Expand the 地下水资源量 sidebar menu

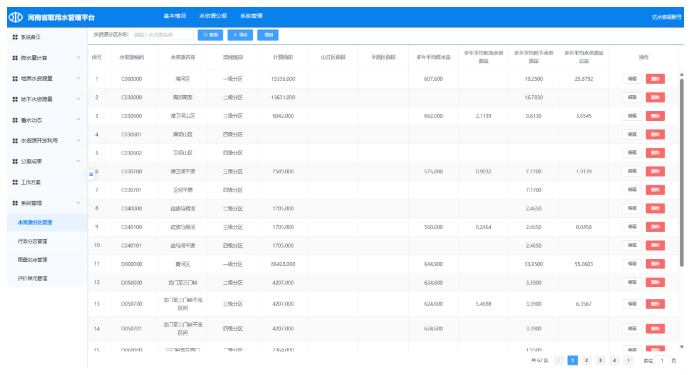(47, 99)
